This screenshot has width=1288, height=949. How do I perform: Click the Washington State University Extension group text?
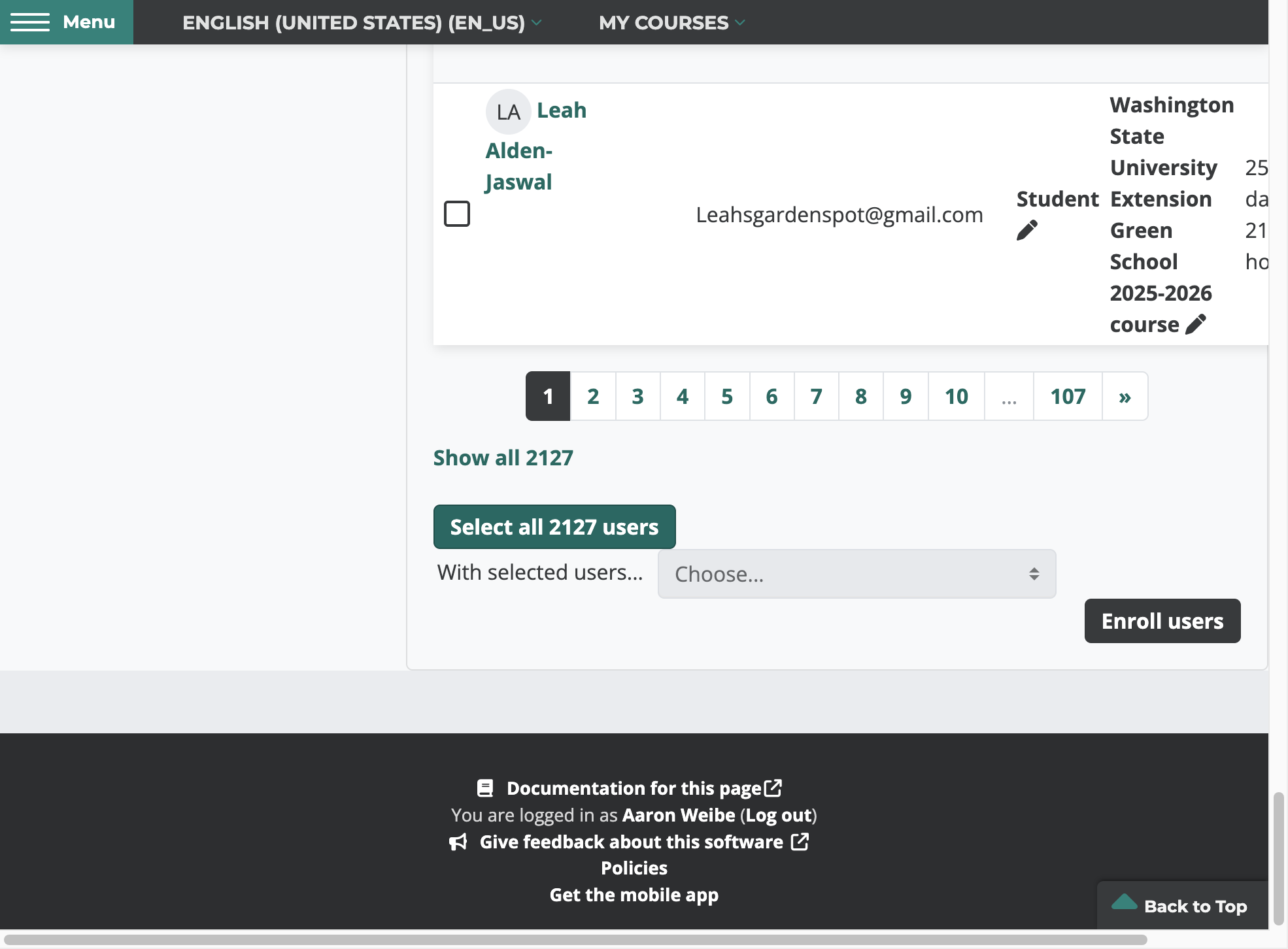[1172, 214]
